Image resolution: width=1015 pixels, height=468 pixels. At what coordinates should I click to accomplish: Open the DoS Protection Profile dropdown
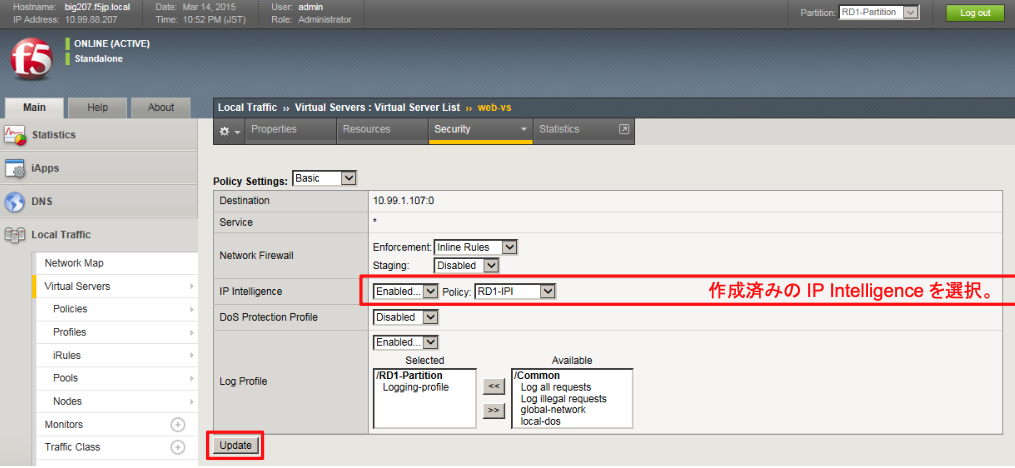[x=406, y=318]
